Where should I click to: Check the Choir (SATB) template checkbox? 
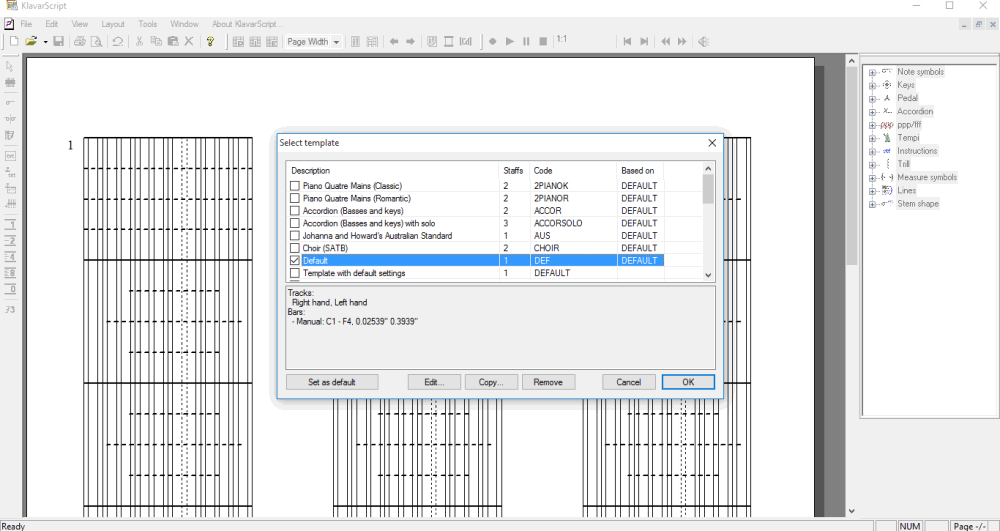click(x=295, y=248)
